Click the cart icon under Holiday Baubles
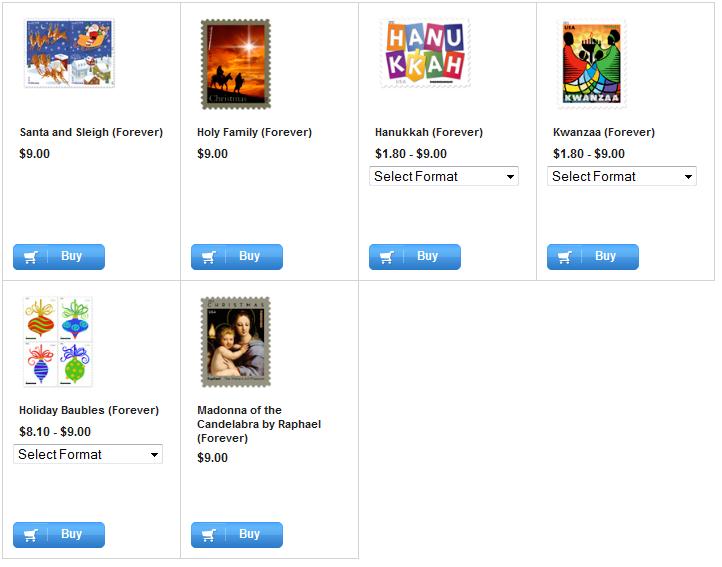This screenshot has height=567, width=722. point(30,535)
